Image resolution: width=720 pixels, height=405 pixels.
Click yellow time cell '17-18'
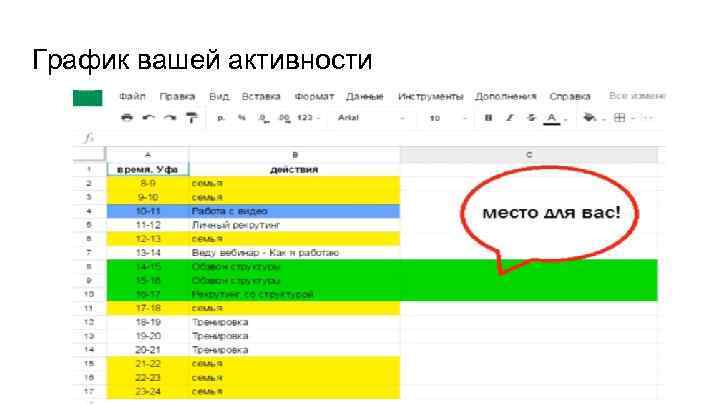148,308
